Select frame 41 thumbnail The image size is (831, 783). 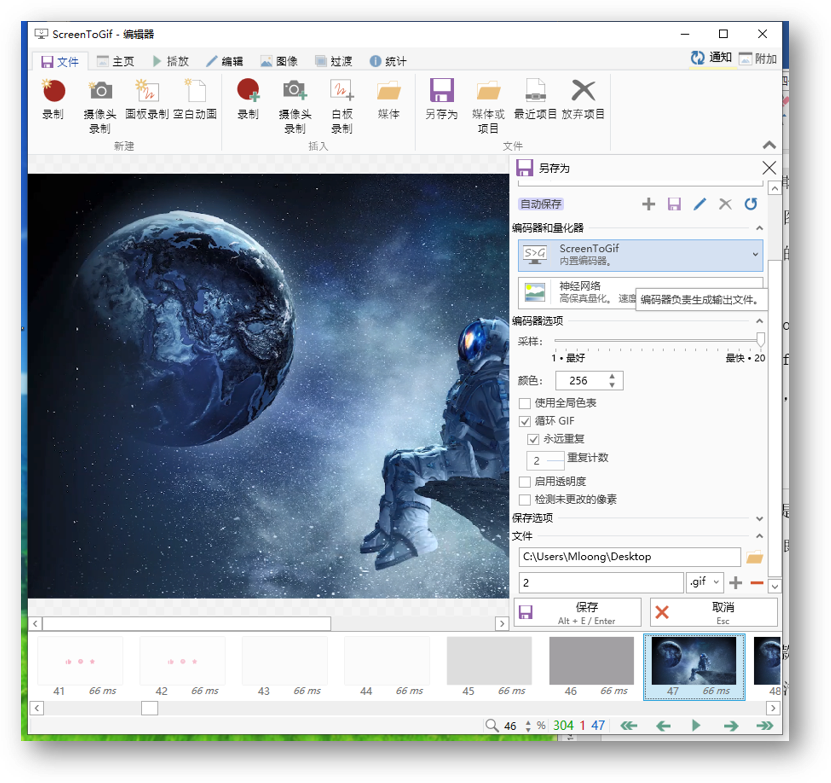pyautogui.click(x=80, y=668)
